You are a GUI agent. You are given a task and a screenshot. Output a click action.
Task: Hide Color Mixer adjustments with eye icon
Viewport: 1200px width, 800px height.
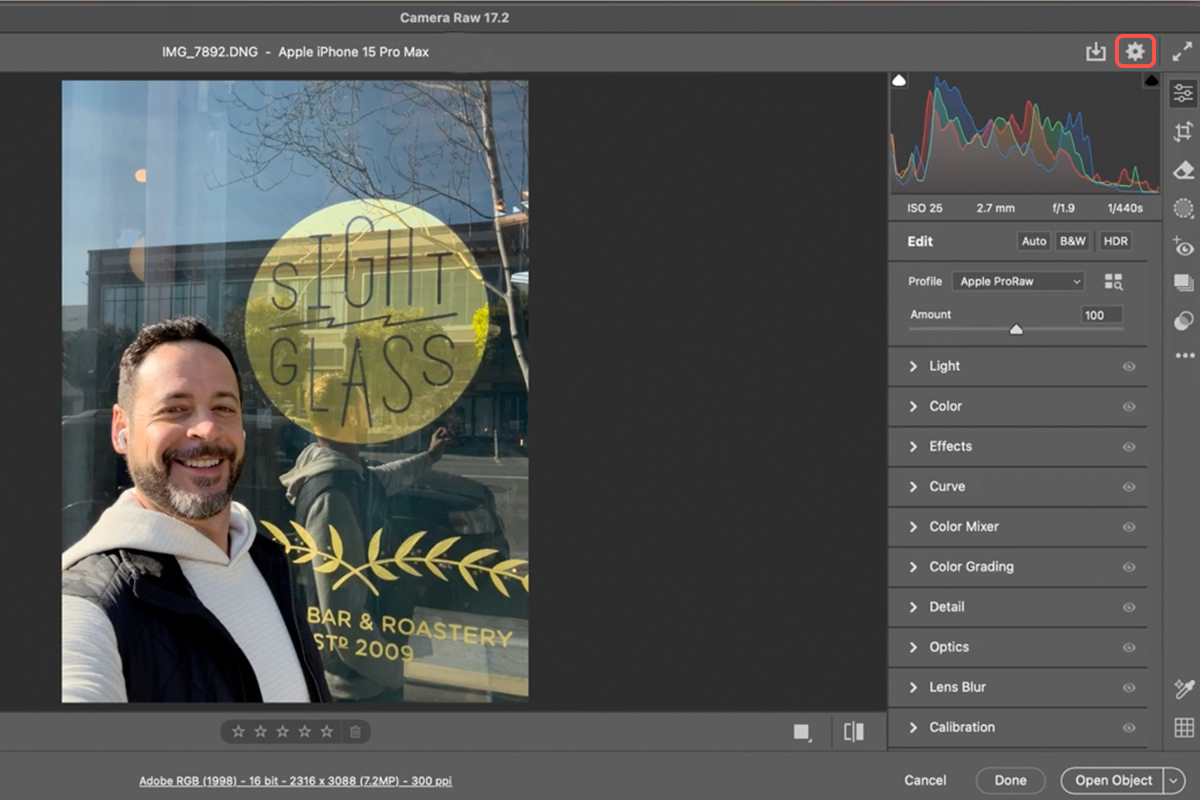[x=1129, y=527]
